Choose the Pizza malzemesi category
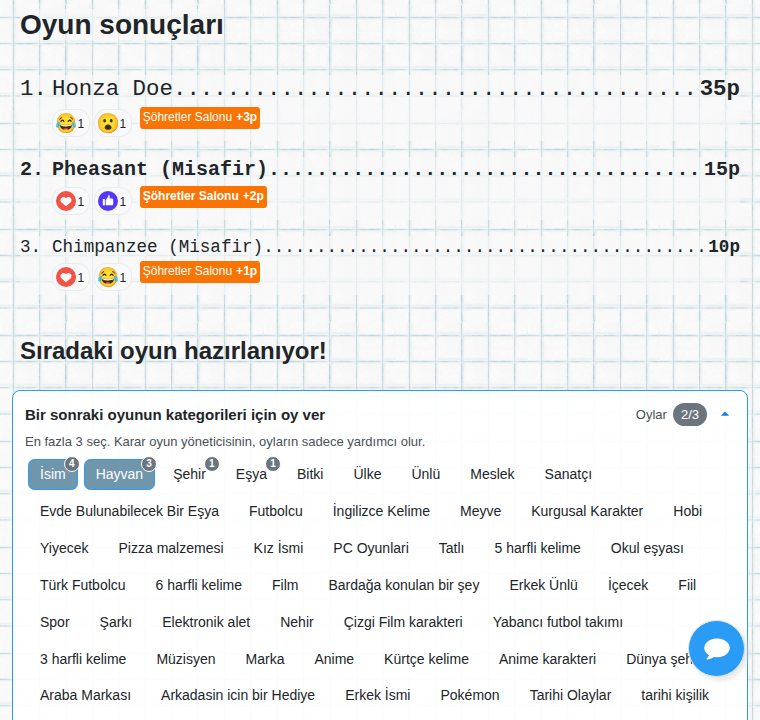760x720 pixels. (171, 548)
